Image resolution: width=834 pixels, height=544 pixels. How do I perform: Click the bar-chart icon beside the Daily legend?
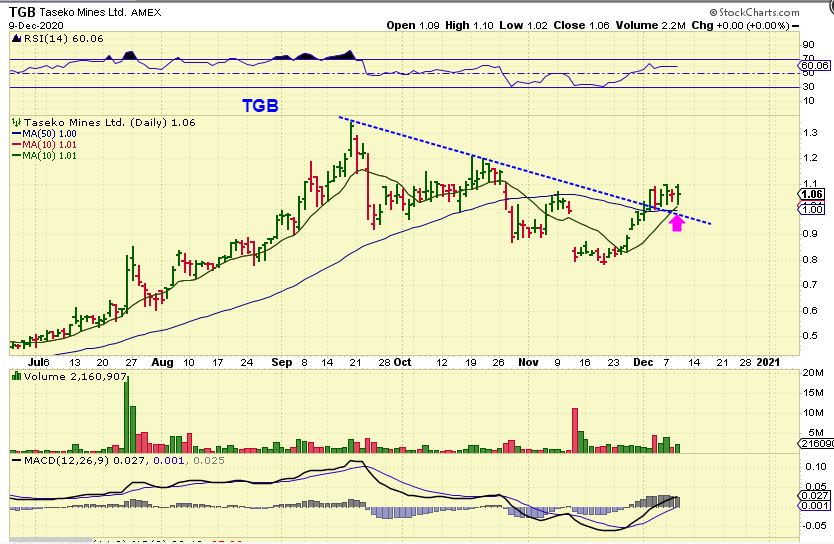coord(16,122)
